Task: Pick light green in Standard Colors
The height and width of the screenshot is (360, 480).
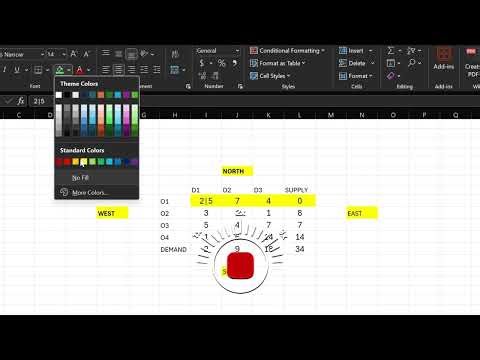Action: pos(92,162)
